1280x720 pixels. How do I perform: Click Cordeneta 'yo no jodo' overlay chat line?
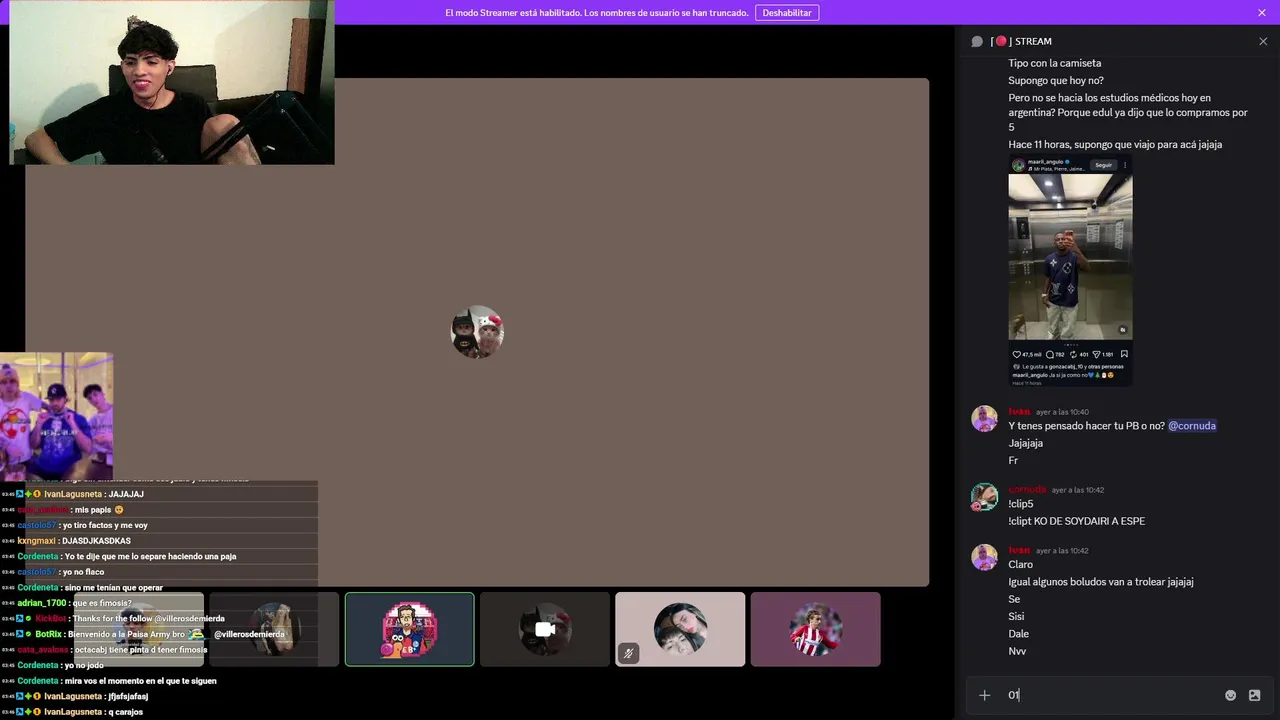click(x=53, y=665)
